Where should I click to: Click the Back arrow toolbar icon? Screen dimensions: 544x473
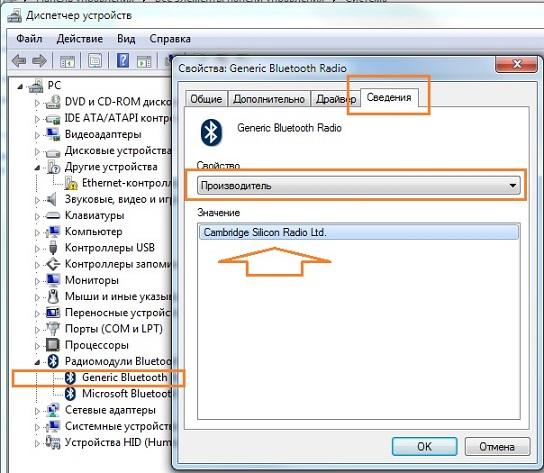click(19, 61)
